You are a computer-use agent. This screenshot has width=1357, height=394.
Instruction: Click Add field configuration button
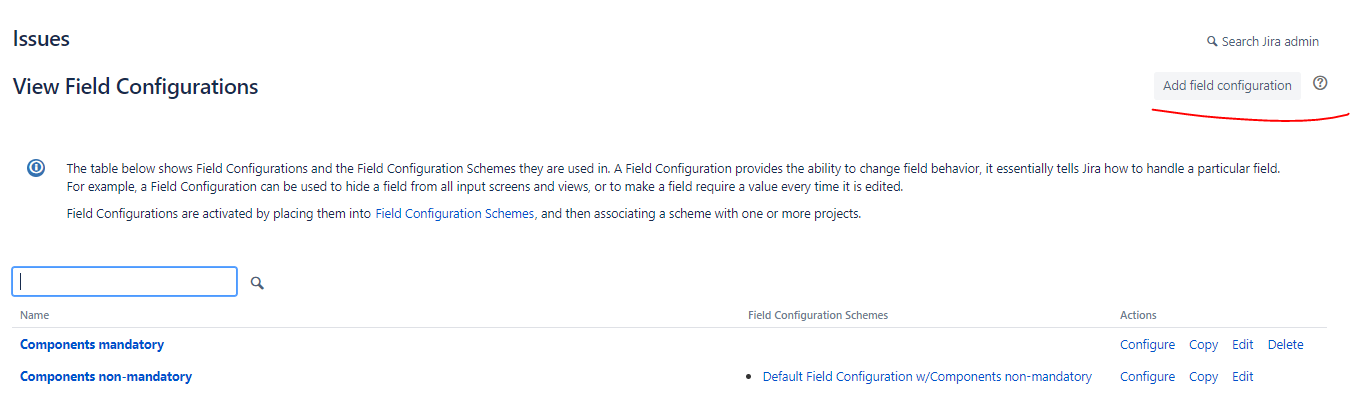pyautogui.click(x=1227, y=86)
